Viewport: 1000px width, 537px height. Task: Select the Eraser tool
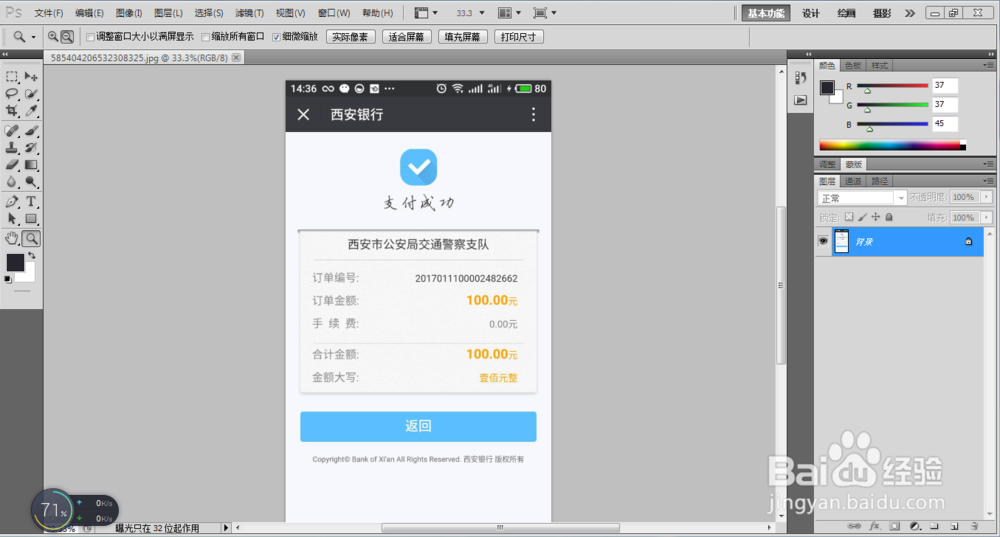(x=12, y=165)
